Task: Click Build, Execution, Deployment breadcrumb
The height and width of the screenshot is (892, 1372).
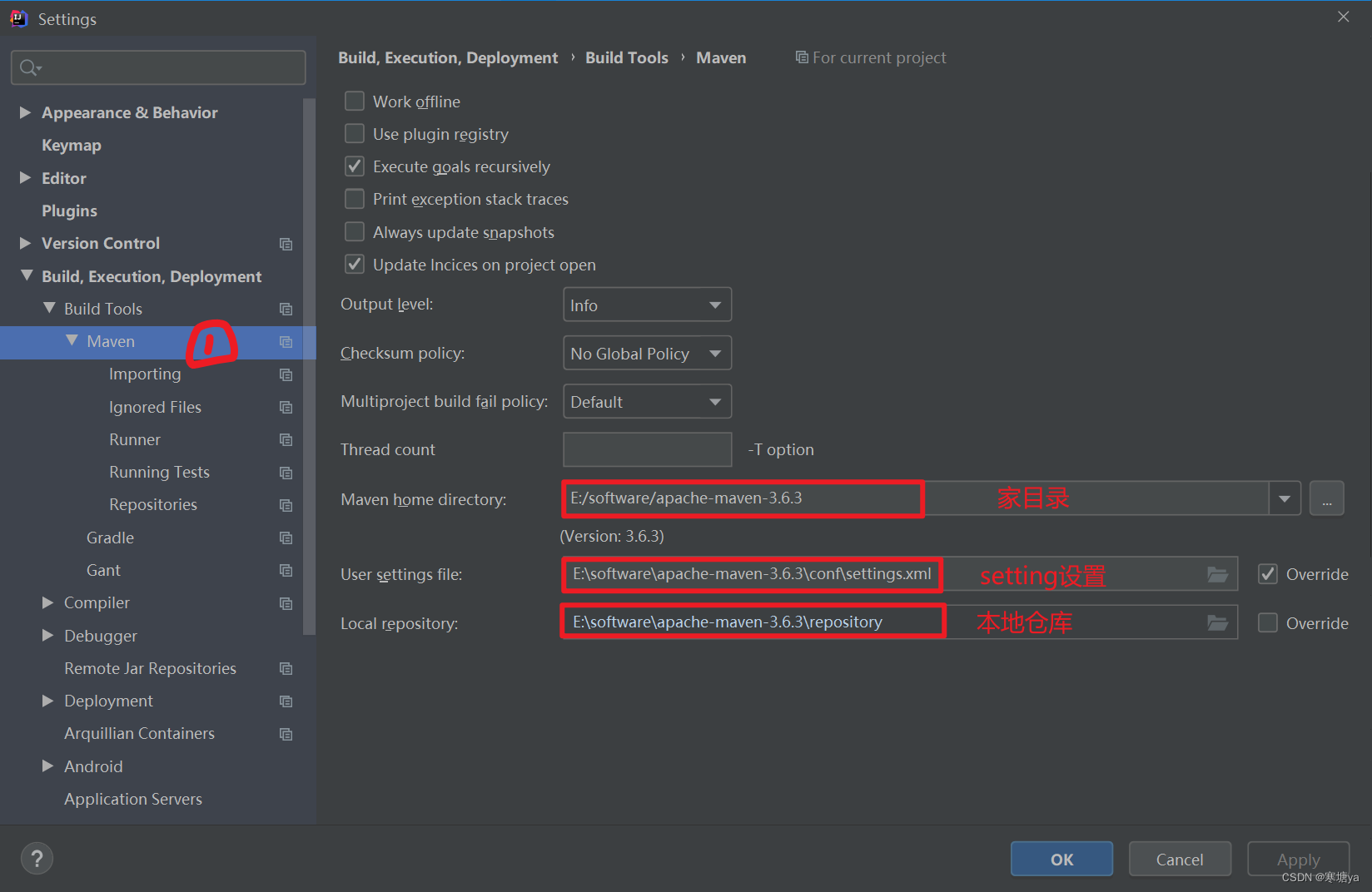Action: point(448,57)
